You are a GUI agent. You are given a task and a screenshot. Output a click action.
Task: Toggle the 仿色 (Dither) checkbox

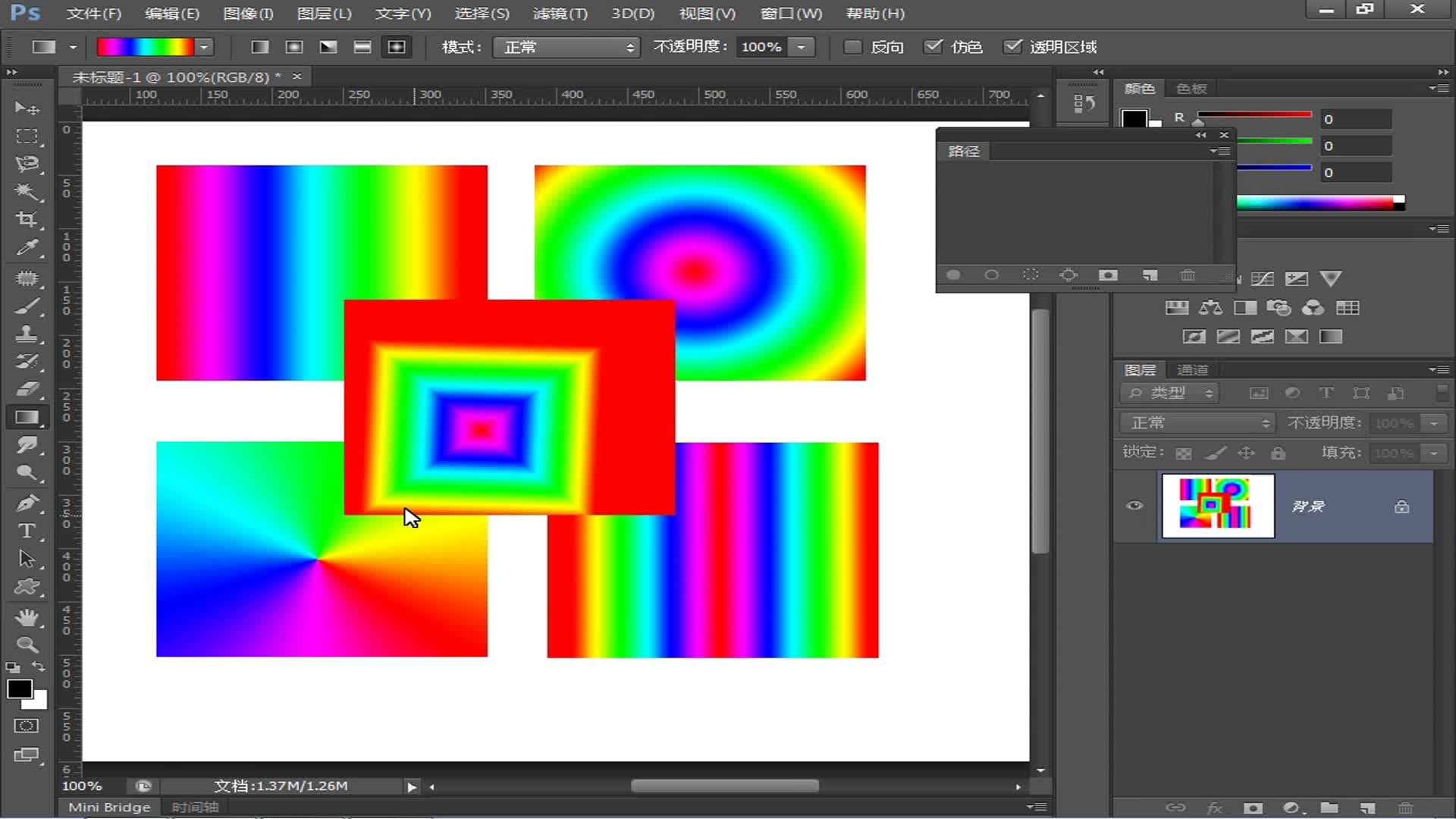pos(934,47)
